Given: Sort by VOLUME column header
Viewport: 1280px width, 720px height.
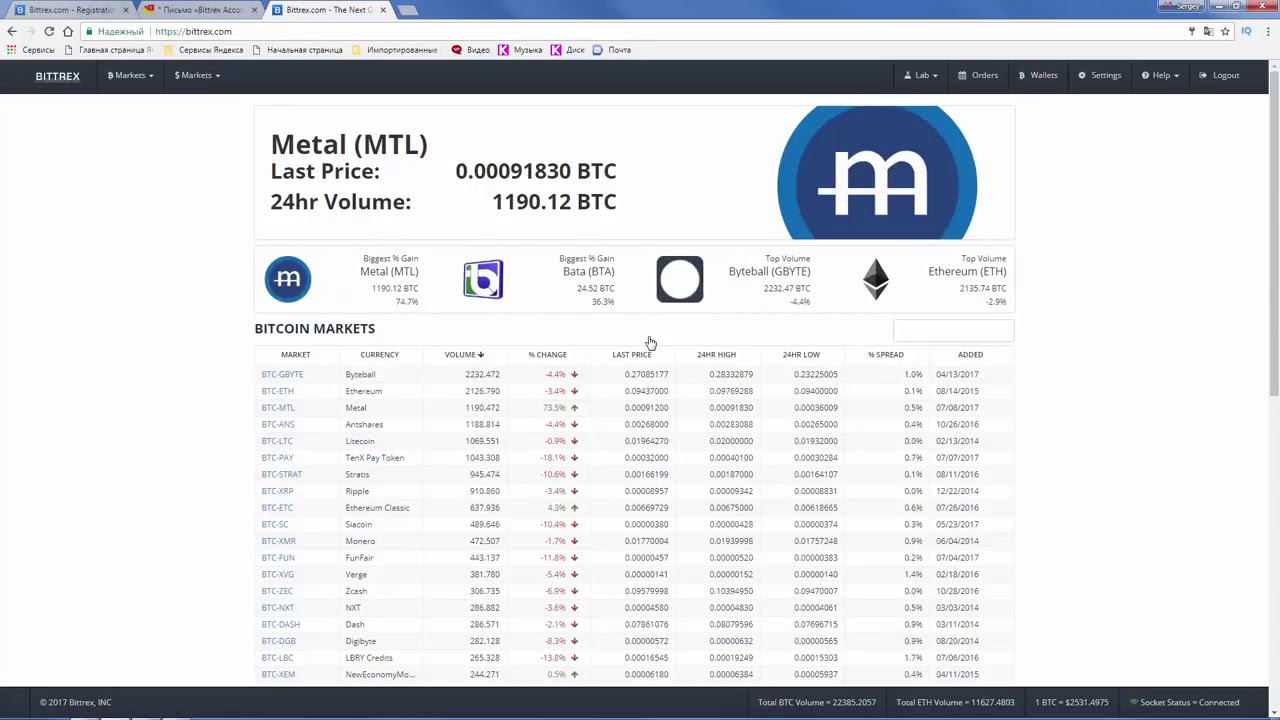Looking at the screenshot, I should point(464,354).
